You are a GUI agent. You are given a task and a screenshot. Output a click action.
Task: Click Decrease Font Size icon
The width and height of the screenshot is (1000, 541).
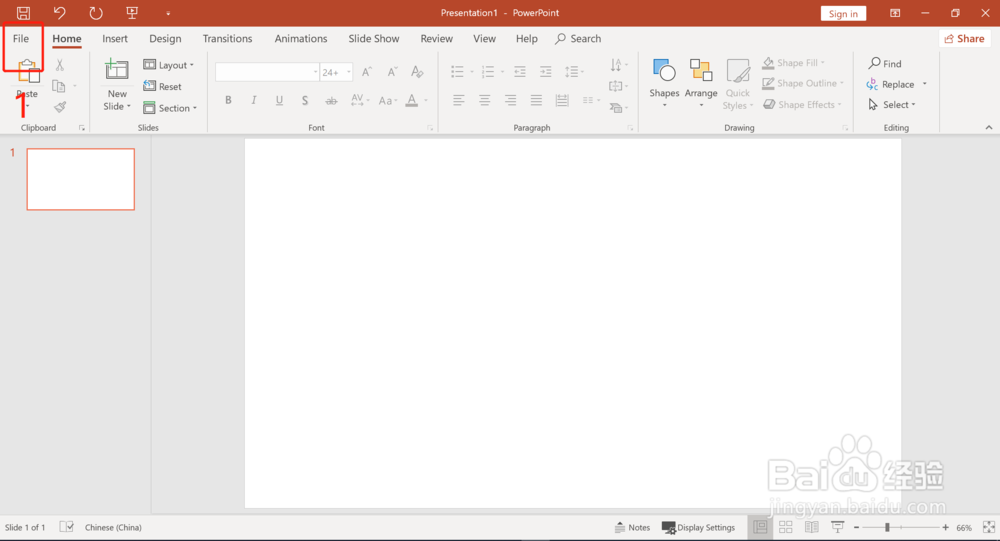pos(392,72)
